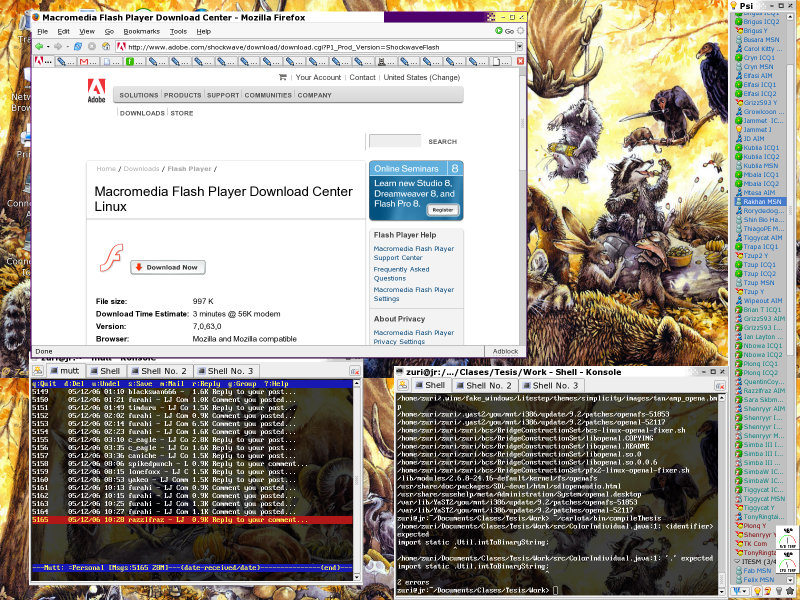Click the Home icon in Firefox toolbar
This screenshot has width=800, height=600.
point(105,45)
